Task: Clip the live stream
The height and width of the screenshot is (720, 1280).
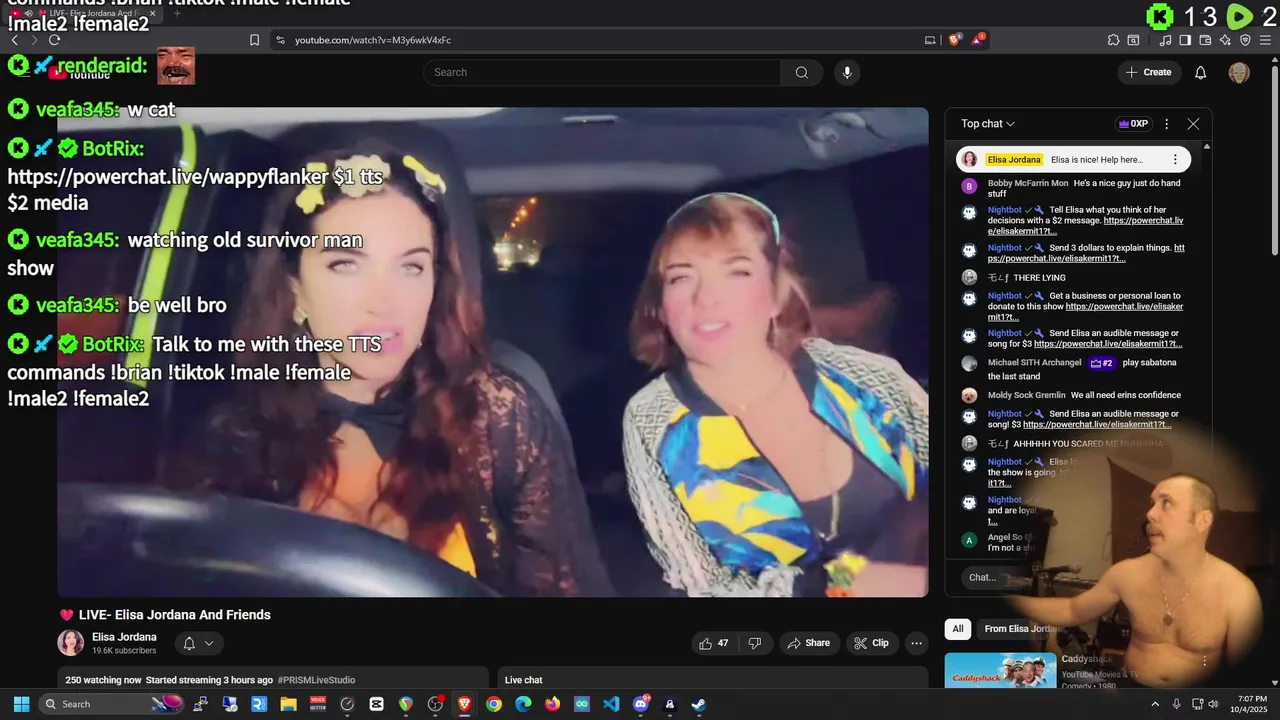Action: (x=871, y=643)
